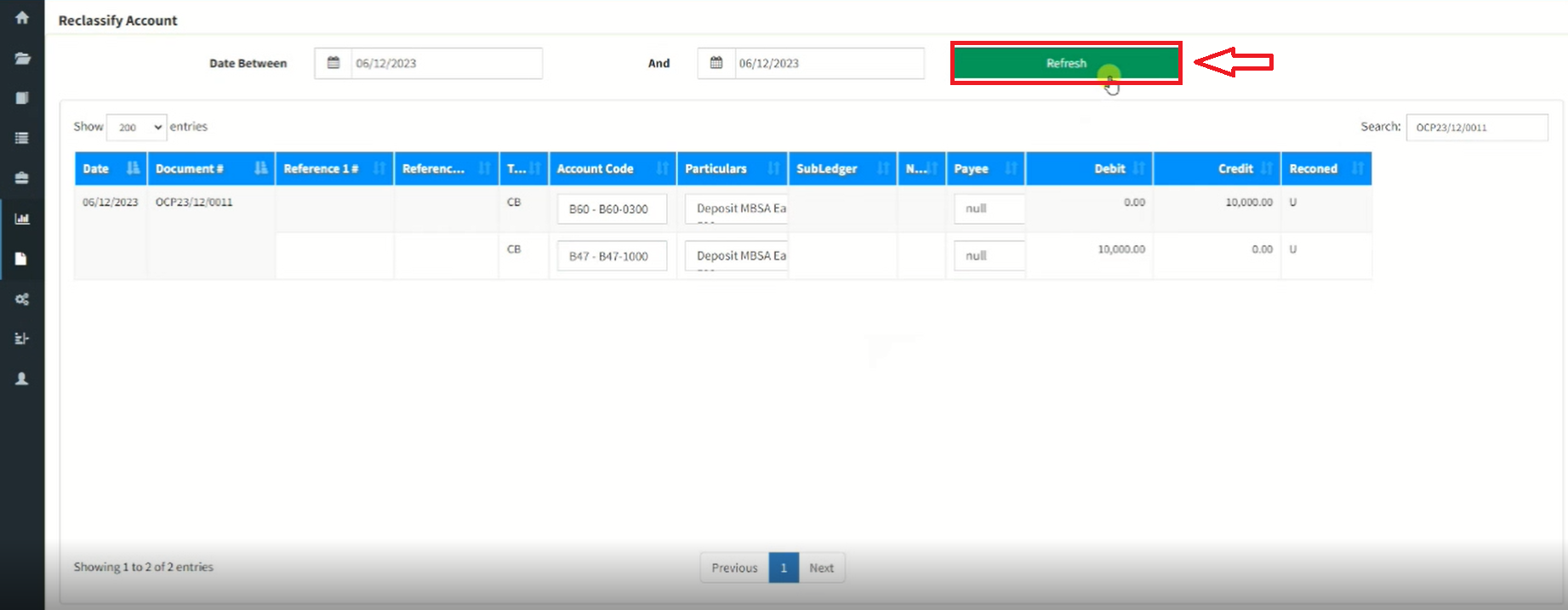This screenshot has width=1568, height=610.
Task: Click the Next pagination button
Action: point(821,567)
